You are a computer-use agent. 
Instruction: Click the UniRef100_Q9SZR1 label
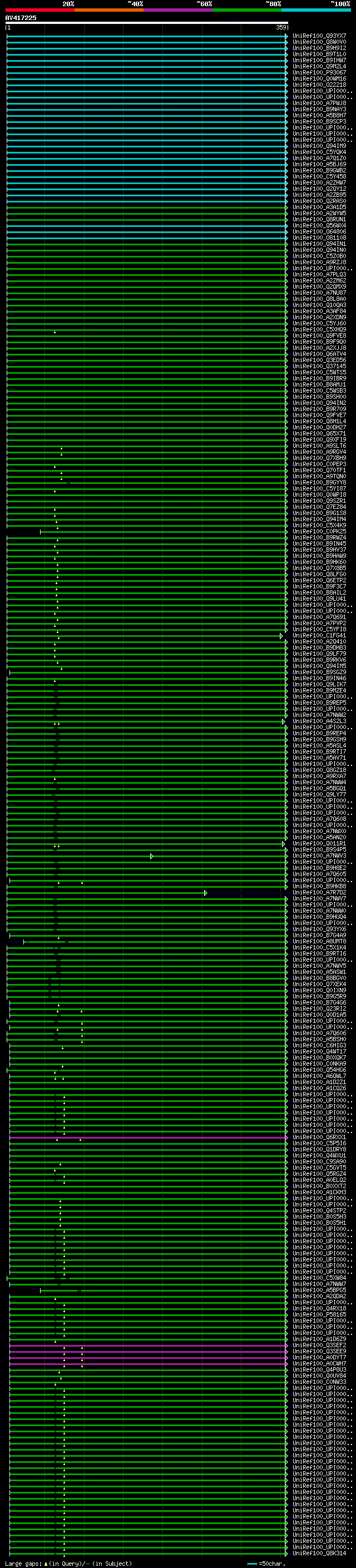click(x=319, y=501)
